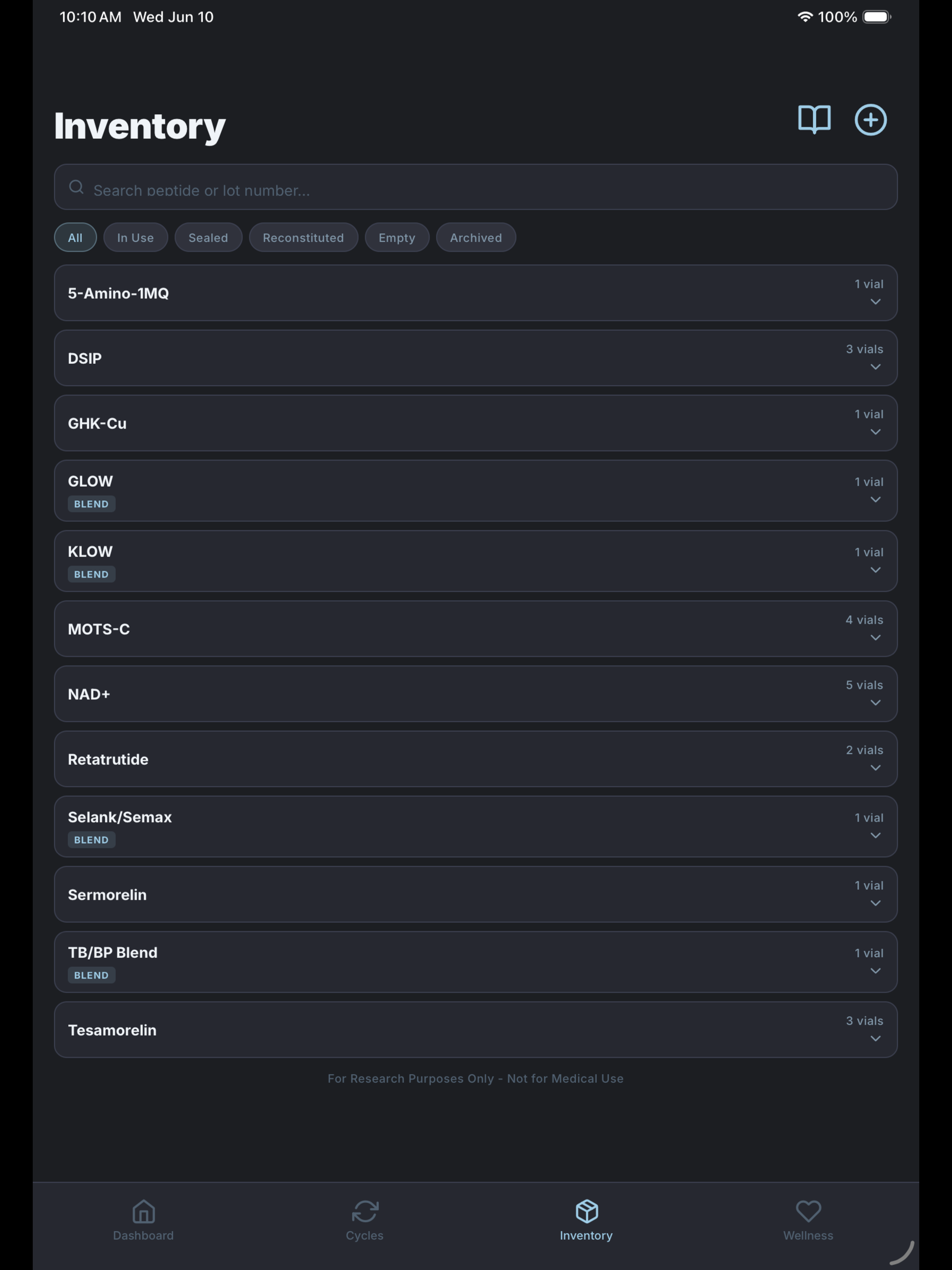Tap the BLEND badge under KLOW

point(91,574)
